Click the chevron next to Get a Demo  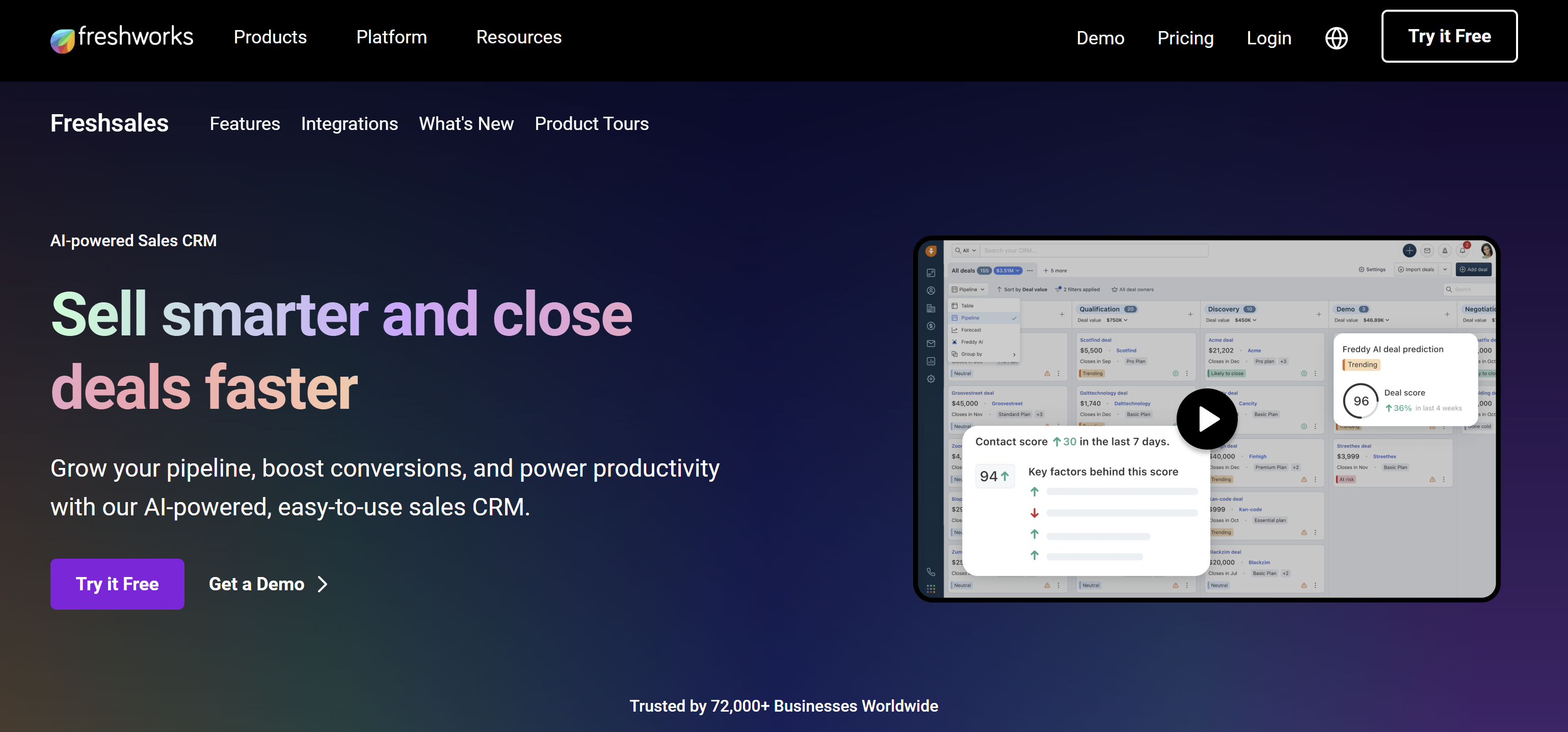point(323,585)
